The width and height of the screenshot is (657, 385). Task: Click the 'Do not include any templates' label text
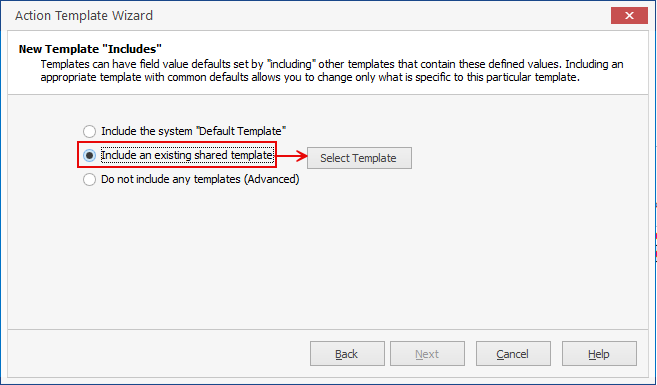[x=171, y=179]
